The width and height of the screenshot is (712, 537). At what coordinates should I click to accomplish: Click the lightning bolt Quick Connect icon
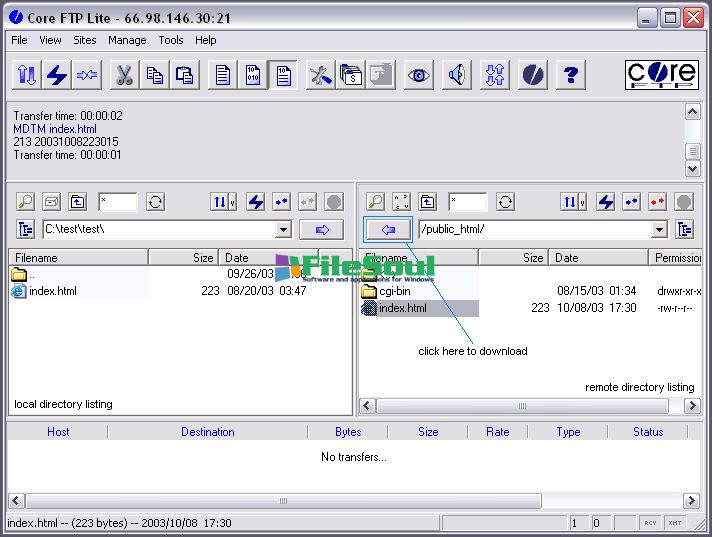pyautogui.click(x=57, y=75)
